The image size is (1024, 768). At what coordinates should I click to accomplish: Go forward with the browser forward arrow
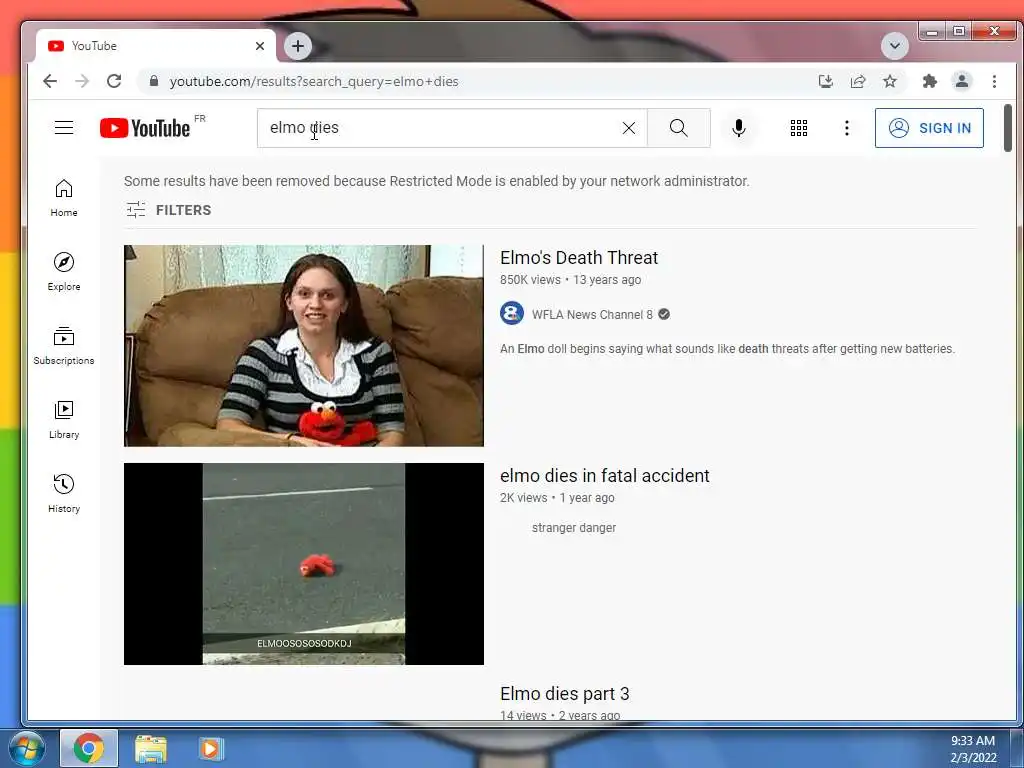click(x=82, y=81)
